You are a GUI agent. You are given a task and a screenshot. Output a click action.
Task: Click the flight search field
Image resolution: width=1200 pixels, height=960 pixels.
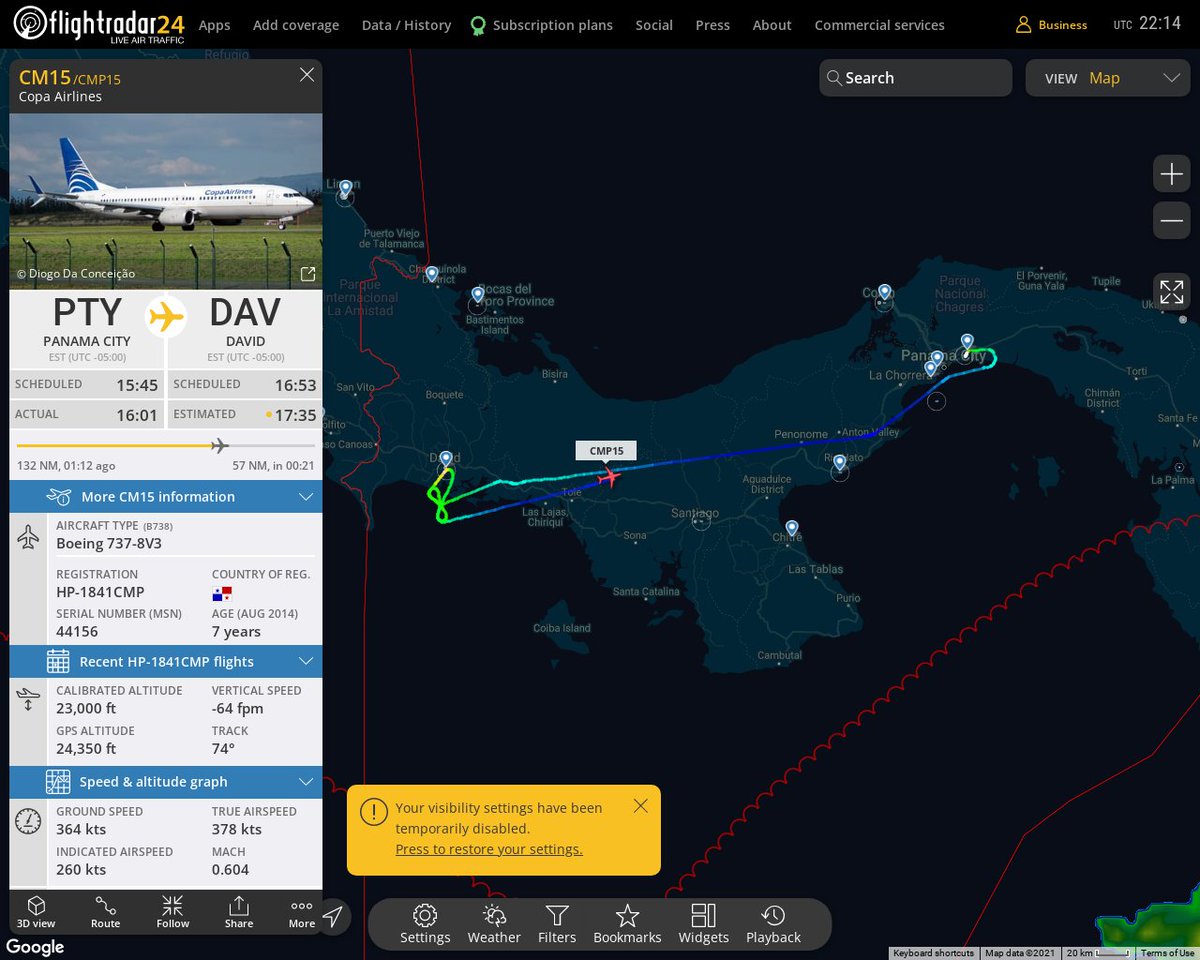point(916,78)
